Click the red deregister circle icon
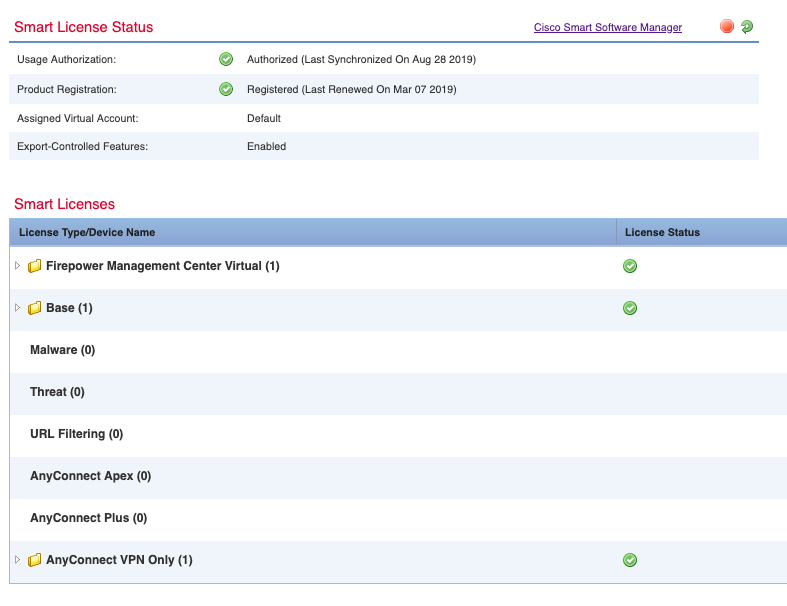Viewport: 787px width, 606px height. pos(726,26)
